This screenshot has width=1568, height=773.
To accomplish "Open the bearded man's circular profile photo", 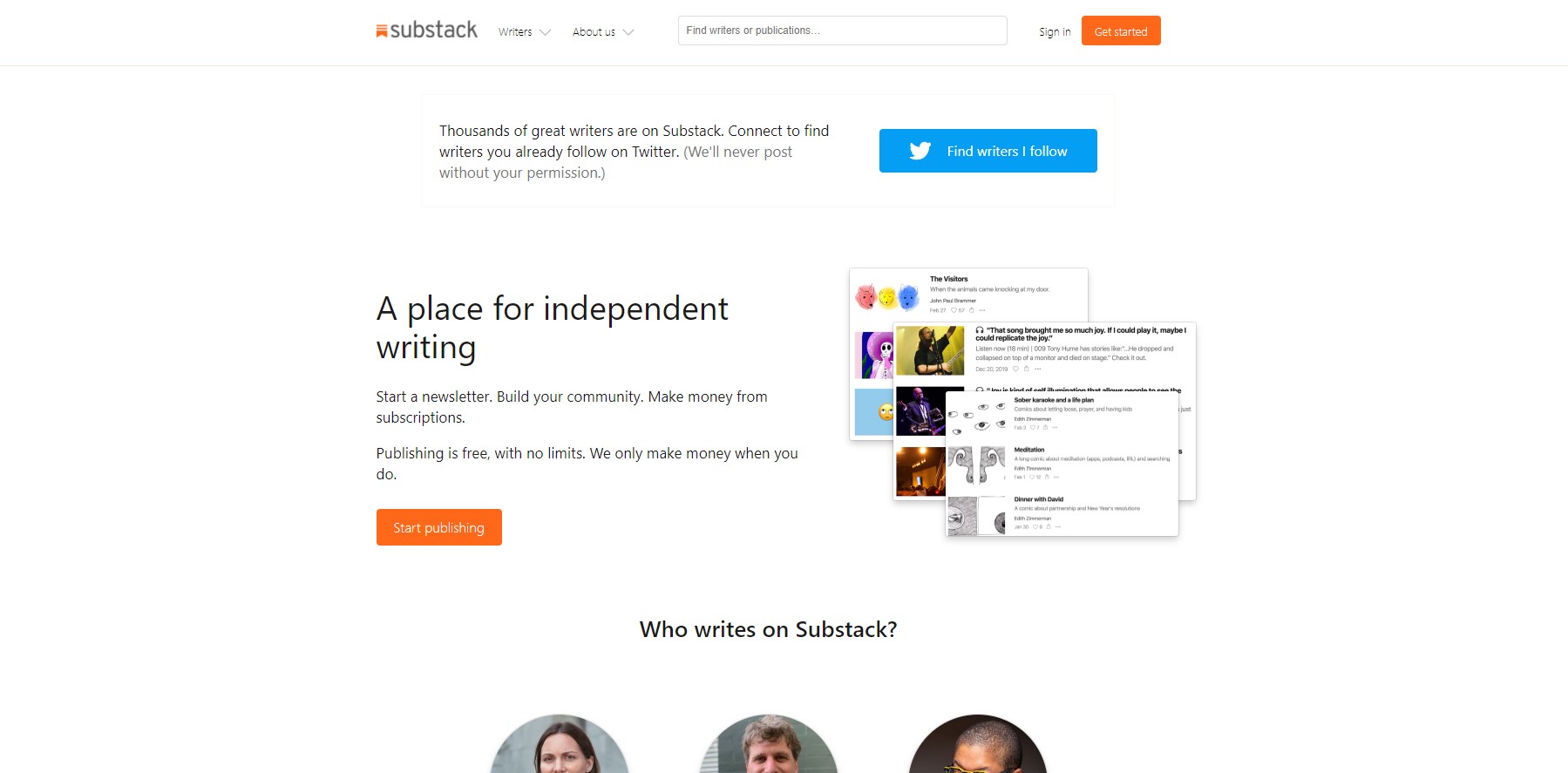I will pyautogui.click(x=768, y=744).
